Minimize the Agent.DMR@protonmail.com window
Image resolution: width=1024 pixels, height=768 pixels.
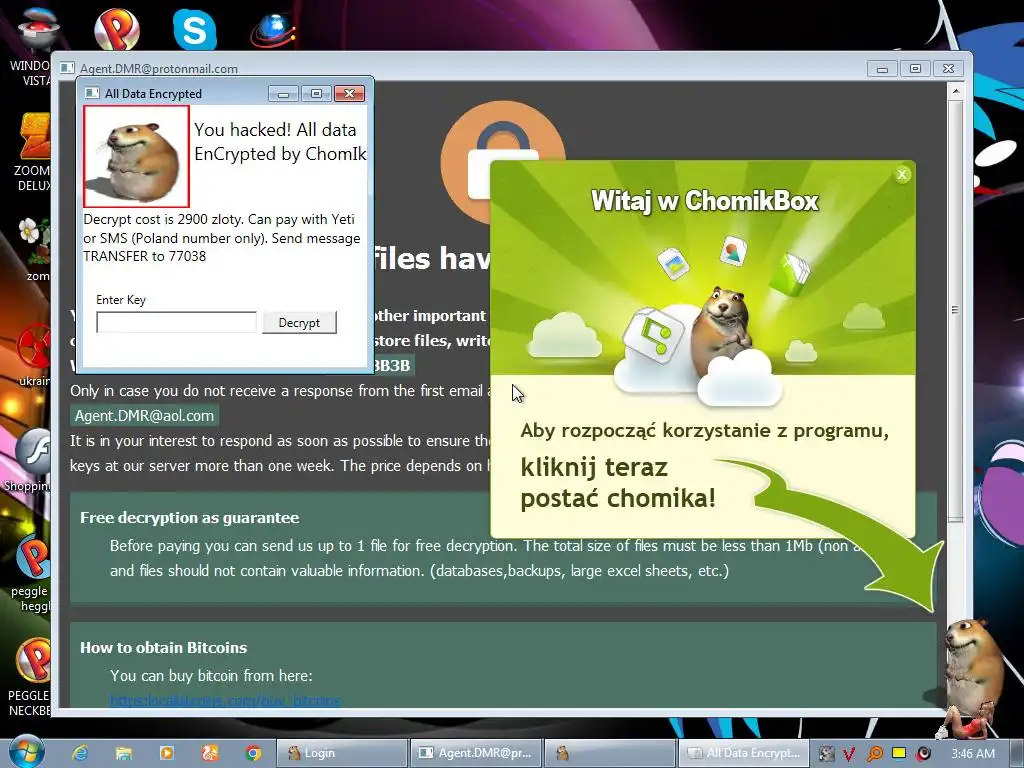[882, 69]
